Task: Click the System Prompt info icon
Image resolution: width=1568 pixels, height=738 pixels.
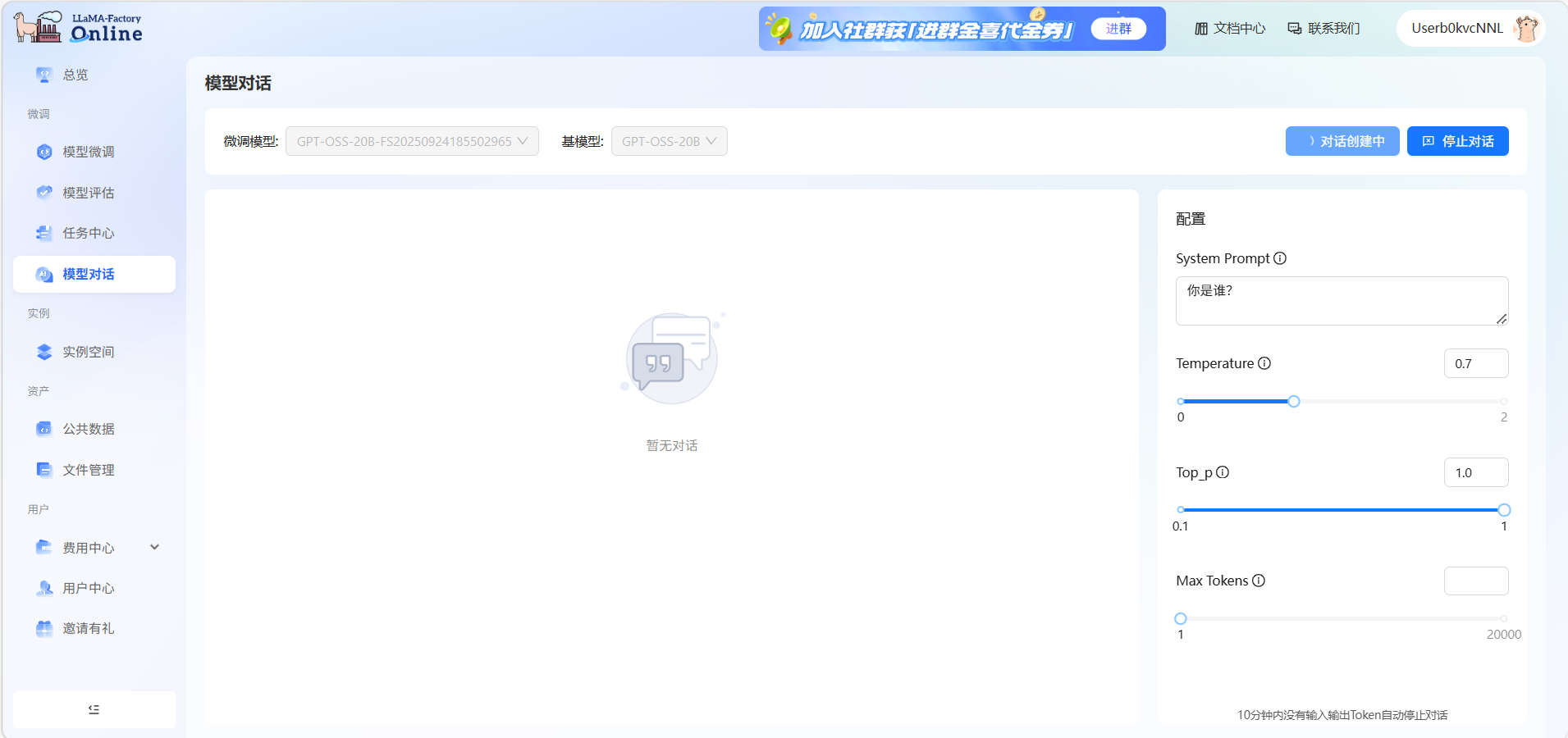Action: pos(1280,258)
